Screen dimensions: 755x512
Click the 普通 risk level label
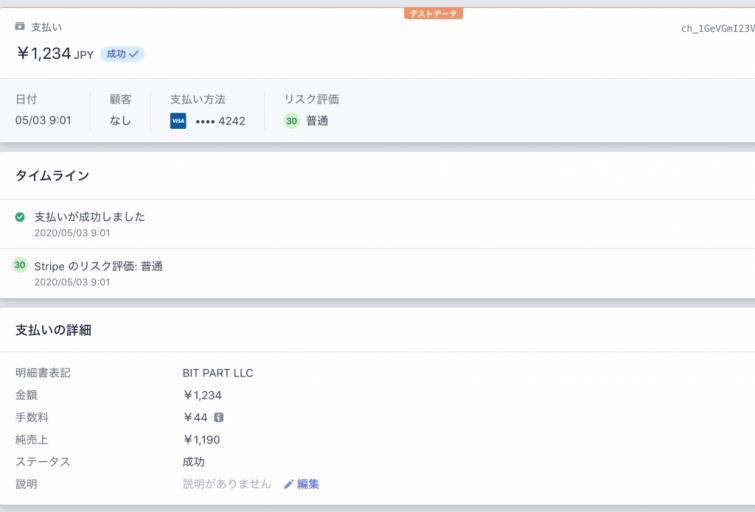coord(318,121)
